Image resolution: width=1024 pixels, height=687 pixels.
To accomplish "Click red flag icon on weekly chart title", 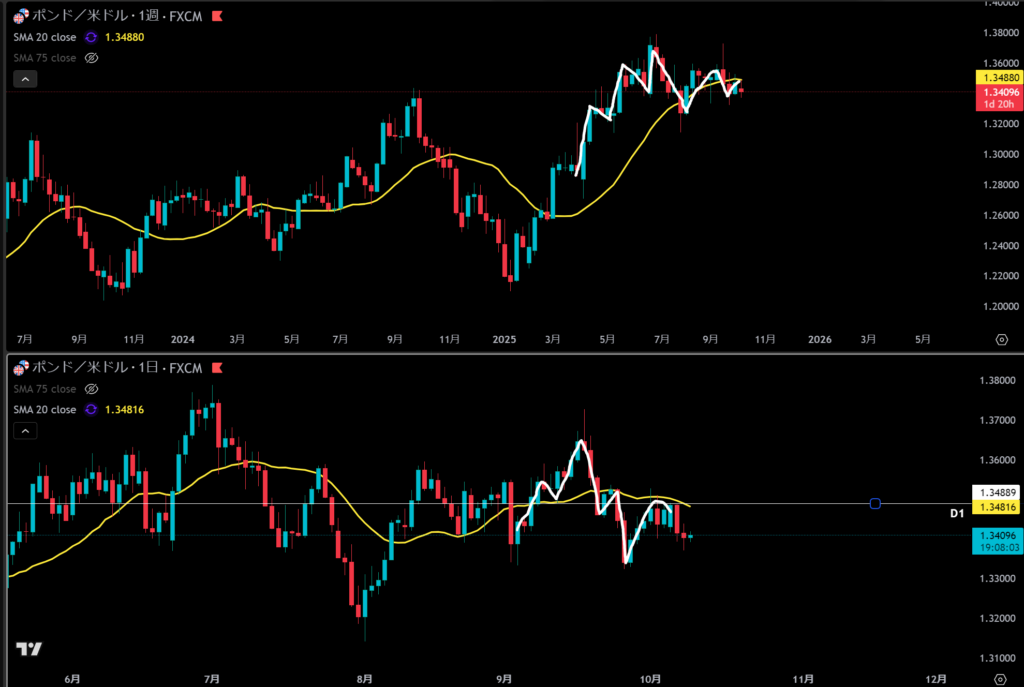I will [218, 17].
